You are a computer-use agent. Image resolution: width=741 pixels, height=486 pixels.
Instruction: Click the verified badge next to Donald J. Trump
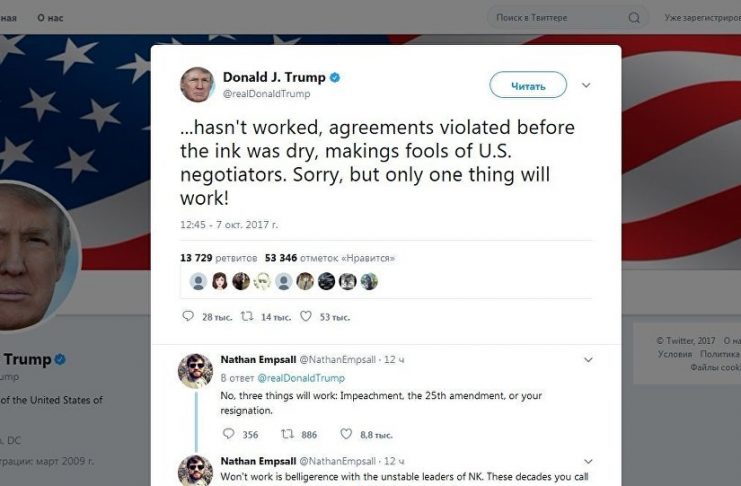pyautogui.click(x=335, y=77)
